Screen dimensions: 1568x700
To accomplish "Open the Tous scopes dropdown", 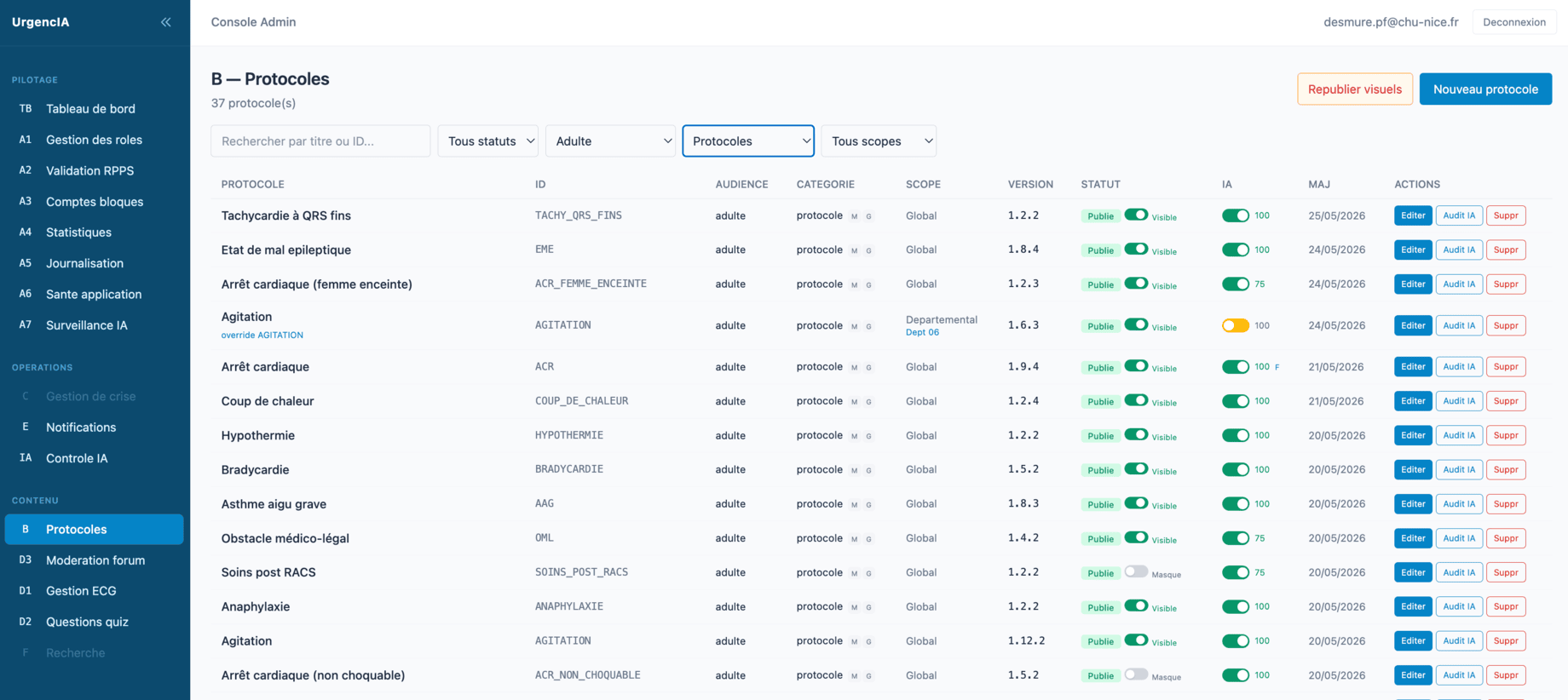I will pos(879,141).
